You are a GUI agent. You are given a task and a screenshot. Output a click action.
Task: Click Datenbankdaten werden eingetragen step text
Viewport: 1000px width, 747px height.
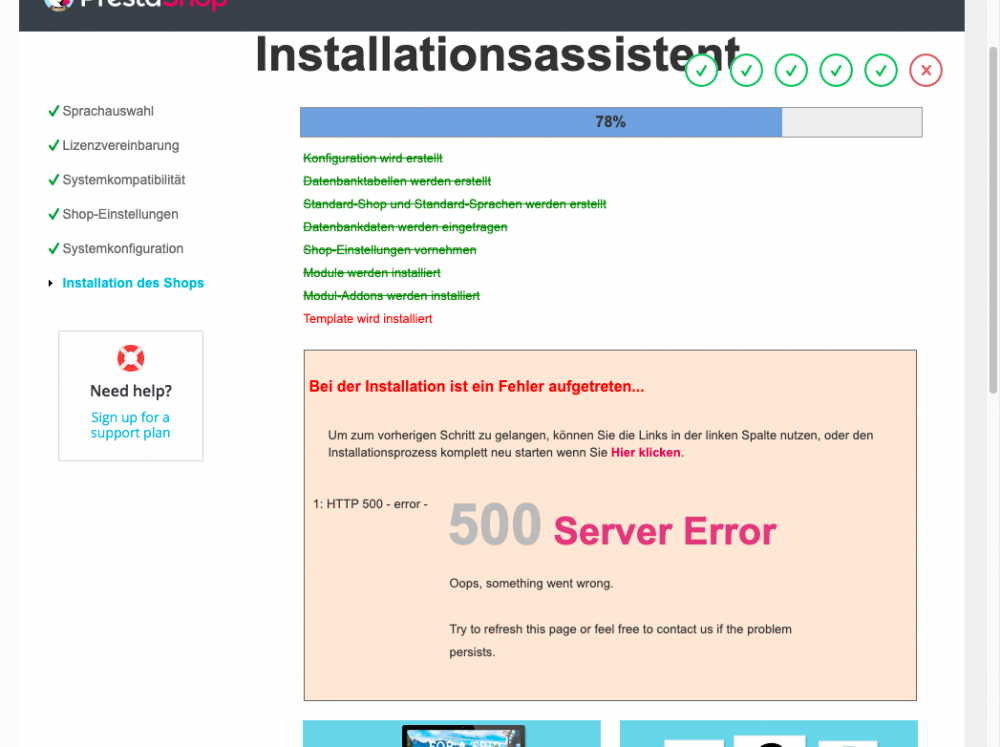point(405,227)
